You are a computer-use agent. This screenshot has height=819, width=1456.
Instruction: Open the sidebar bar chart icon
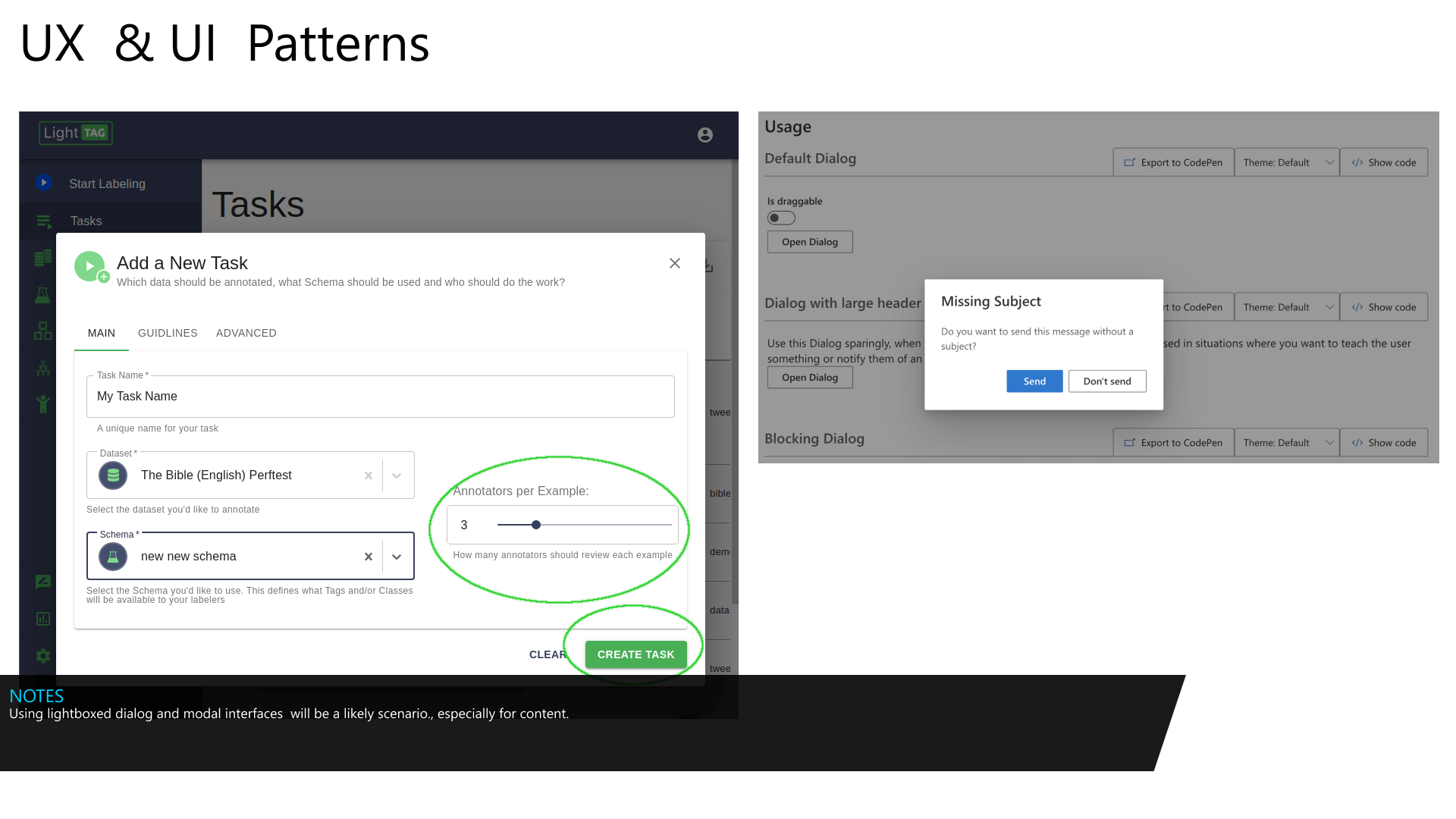click(43, 619)
